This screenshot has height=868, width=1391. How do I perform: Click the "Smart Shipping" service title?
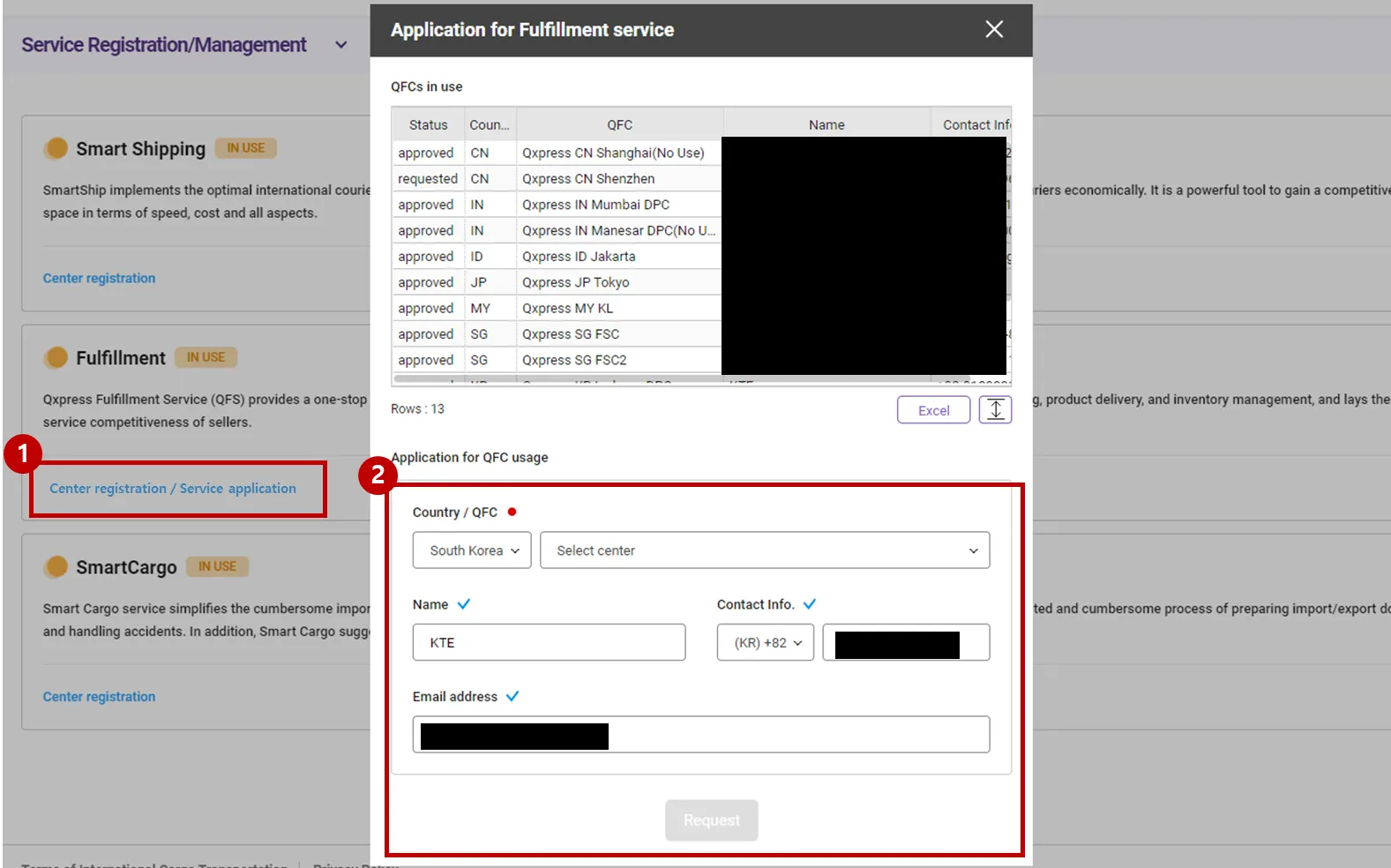pyautogui.click(x=141, y=149)
